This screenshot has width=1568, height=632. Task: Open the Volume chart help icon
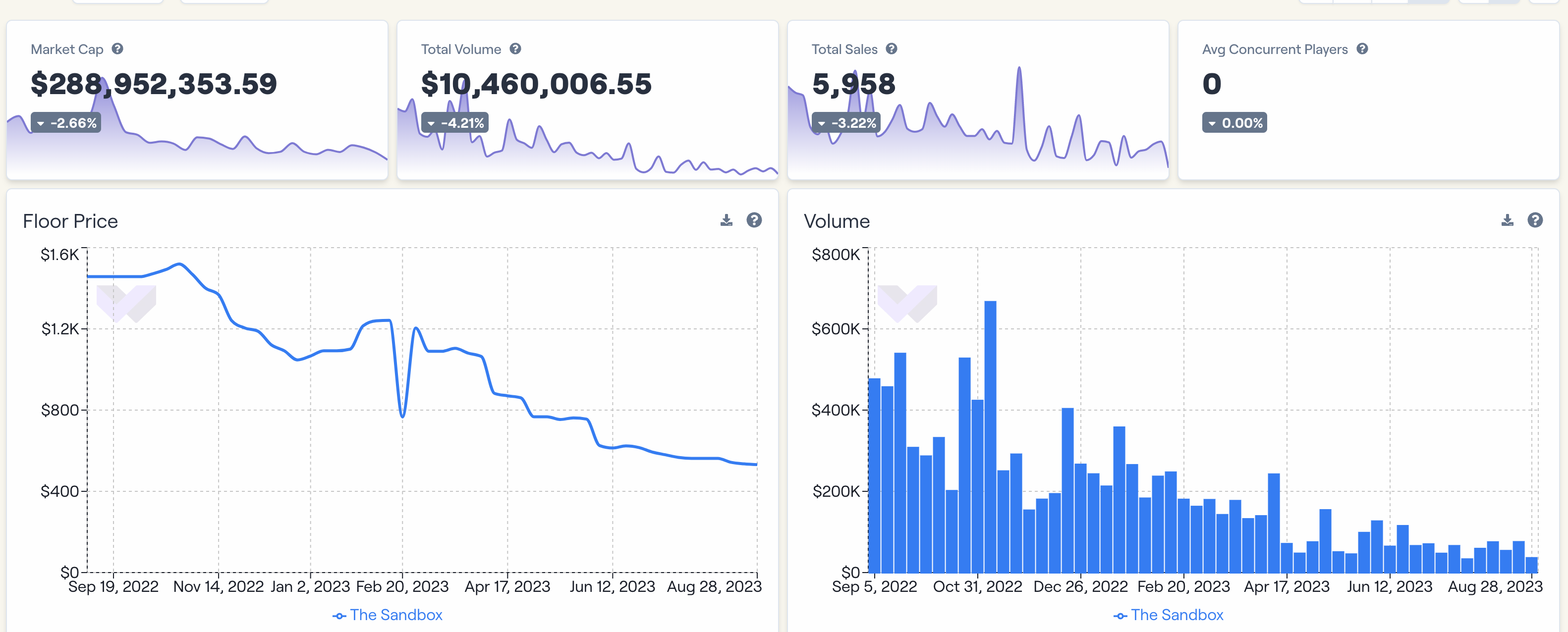1534,220
